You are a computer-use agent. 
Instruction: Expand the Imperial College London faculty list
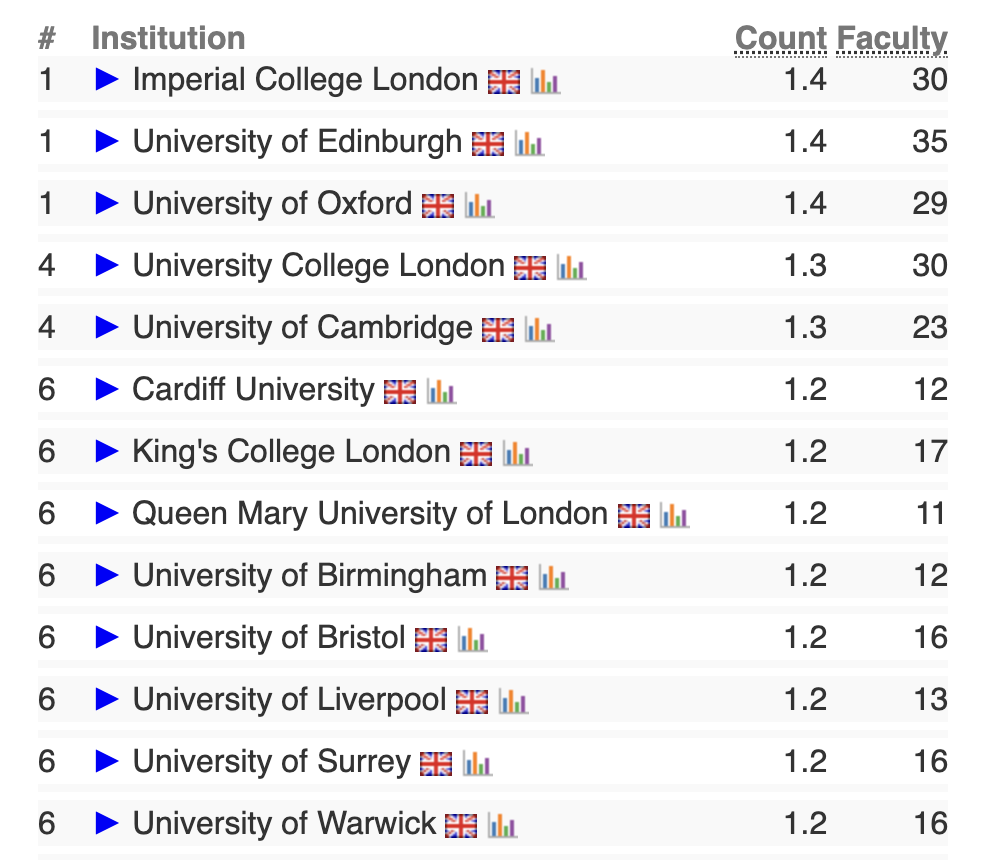107,80
